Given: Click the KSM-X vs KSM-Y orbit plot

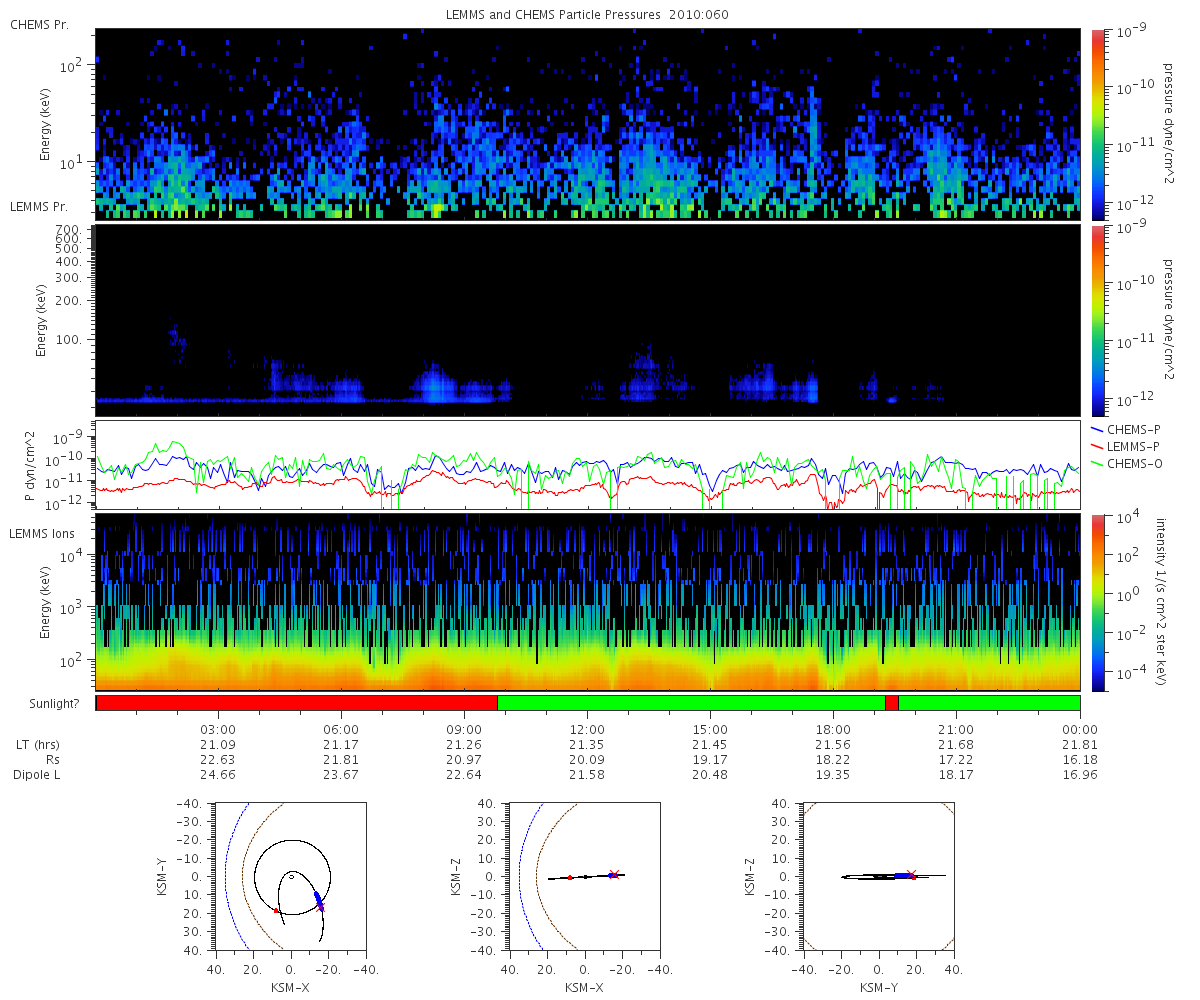Looking at the screenshot, I should (290, 875).
